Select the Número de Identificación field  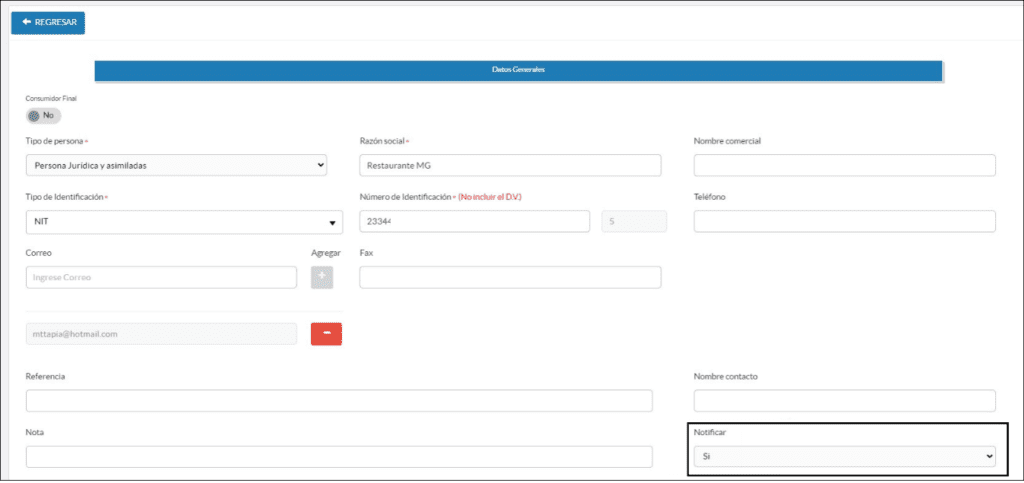click(474, 221)
